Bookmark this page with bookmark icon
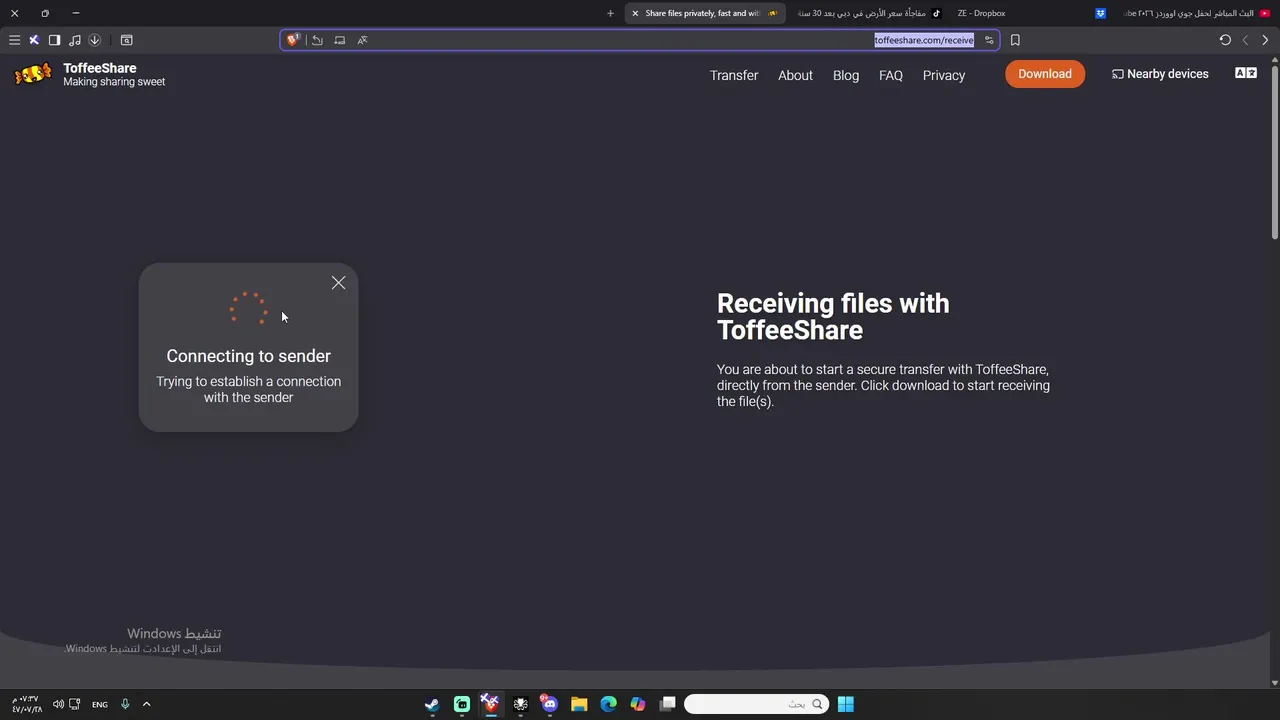 click(1015, 40)
